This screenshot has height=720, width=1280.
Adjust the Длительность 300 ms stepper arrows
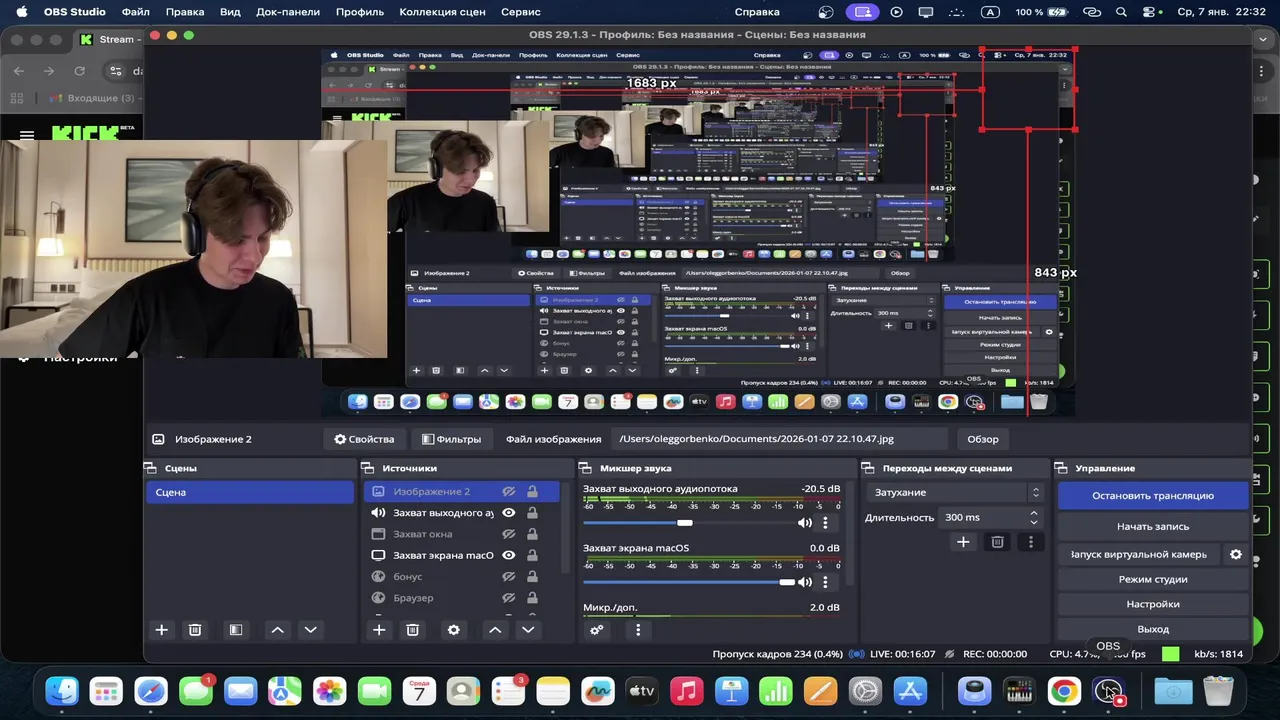1033,517
